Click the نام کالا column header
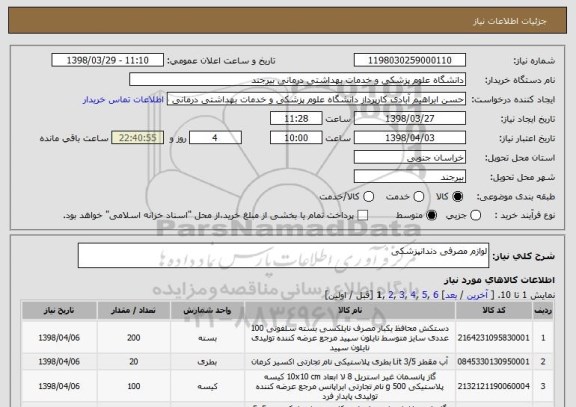This screenshot has width=576, height=407. click(350, 311)
